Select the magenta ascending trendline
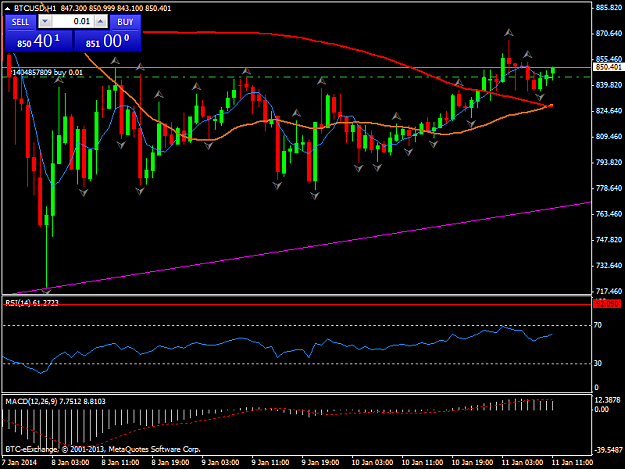 click(x=303, y=247)
